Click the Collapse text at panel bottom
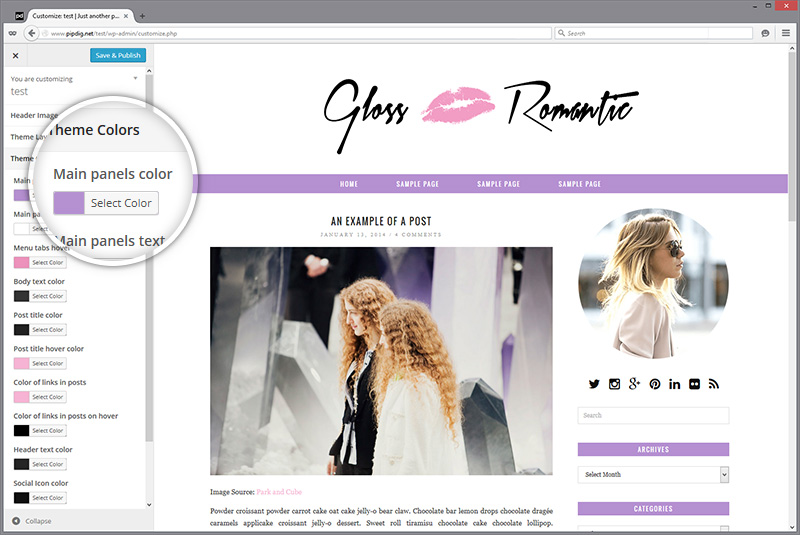This screenshot has width=800, height=535. (38, 521)
